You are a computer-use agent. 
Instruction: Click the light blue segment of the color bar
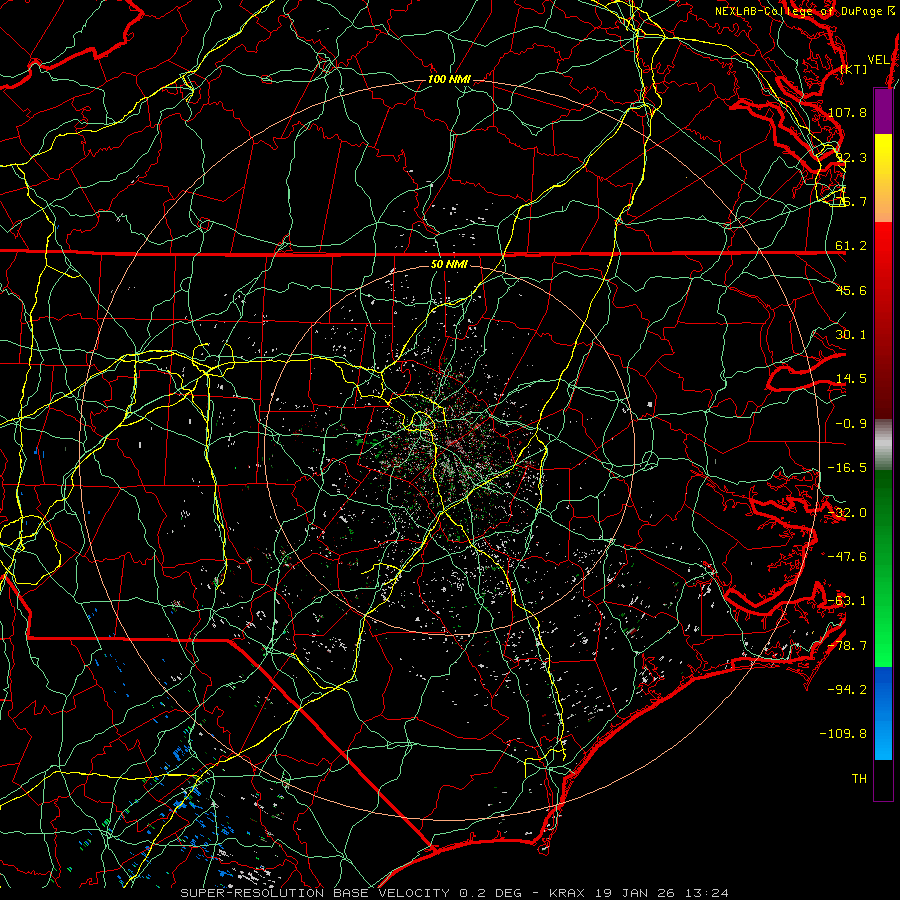click(883, 738)
